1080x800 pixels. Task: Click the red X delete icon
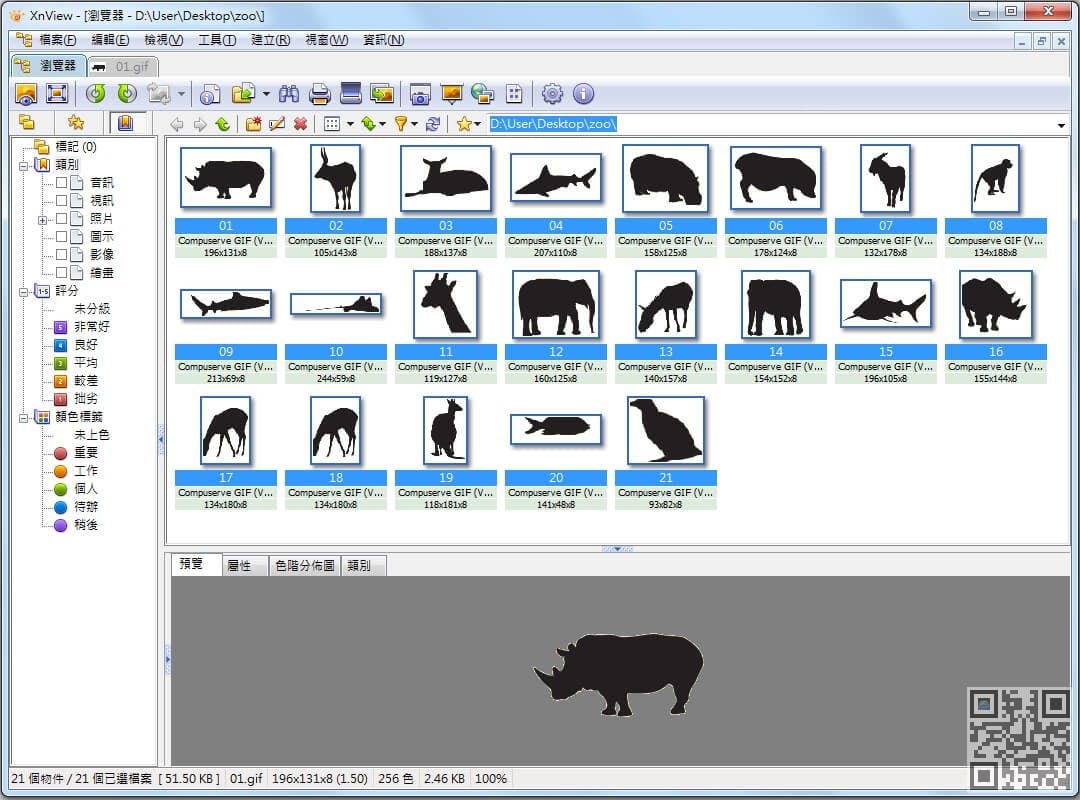pos(300,124)
